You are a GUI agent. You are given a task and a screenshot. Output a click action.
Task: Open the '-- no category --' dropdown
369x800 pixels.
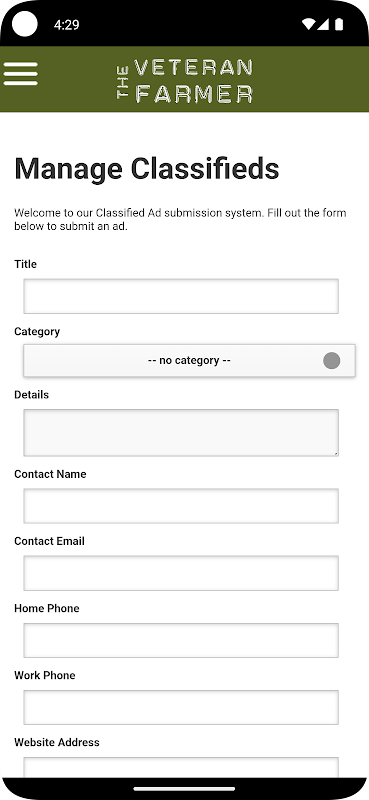click(x=189, y=361)
